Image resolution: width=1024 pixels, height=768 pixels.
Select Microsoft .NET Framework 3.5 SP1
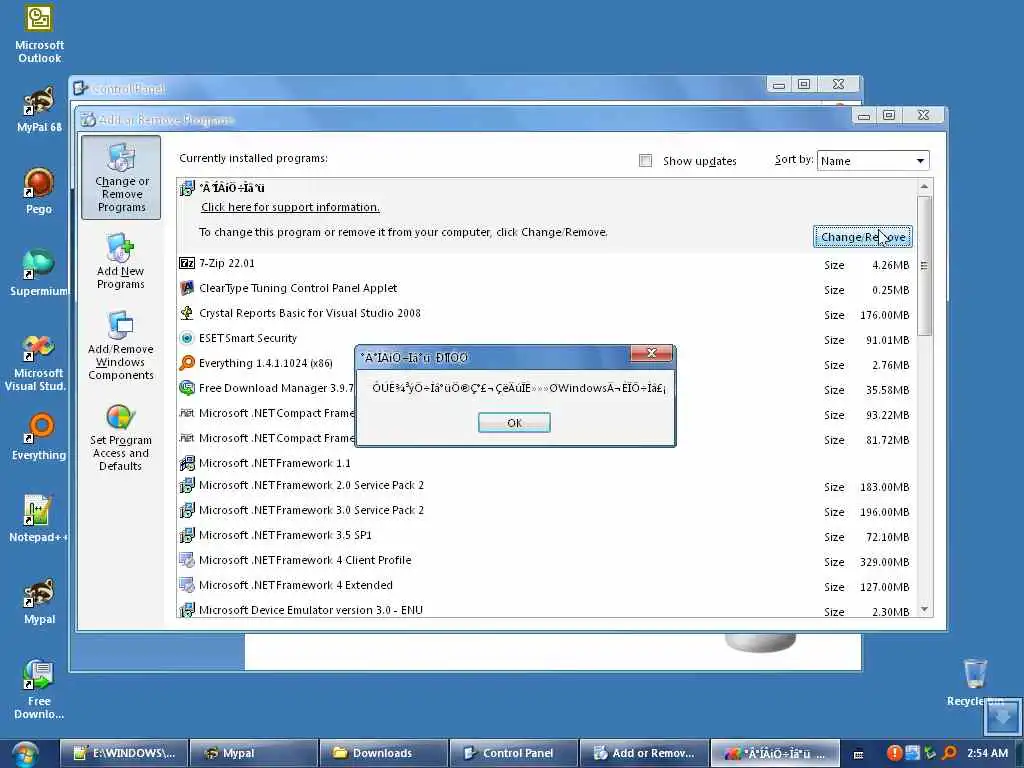546,536
